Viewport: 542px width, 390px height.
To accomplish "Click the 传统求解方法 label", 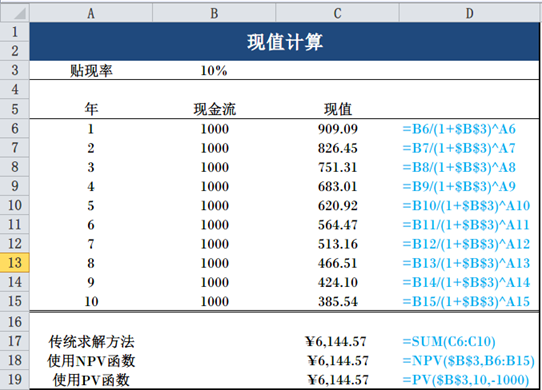I will (91, 342).
